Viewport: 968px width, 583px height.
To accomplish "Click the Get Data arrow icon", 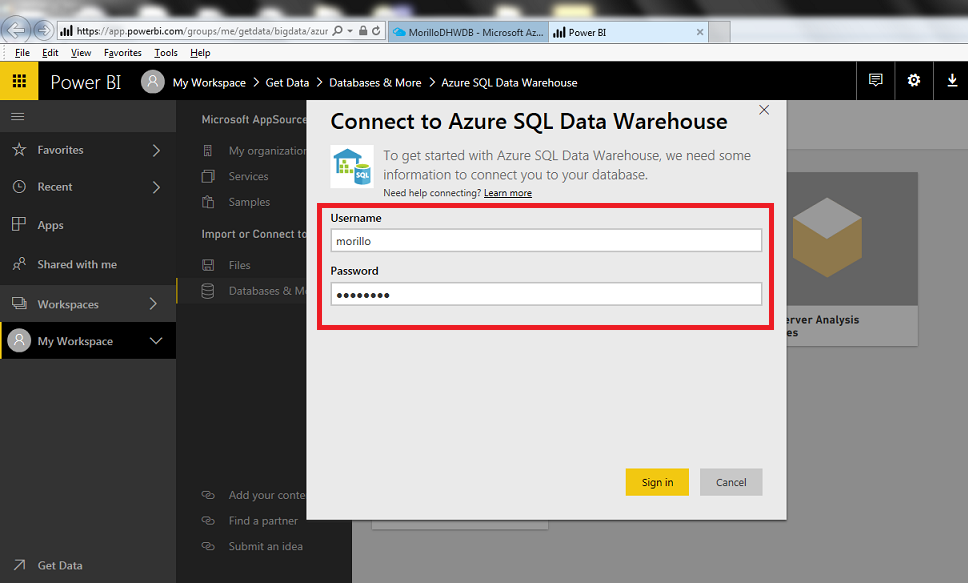I will (19, 564).
